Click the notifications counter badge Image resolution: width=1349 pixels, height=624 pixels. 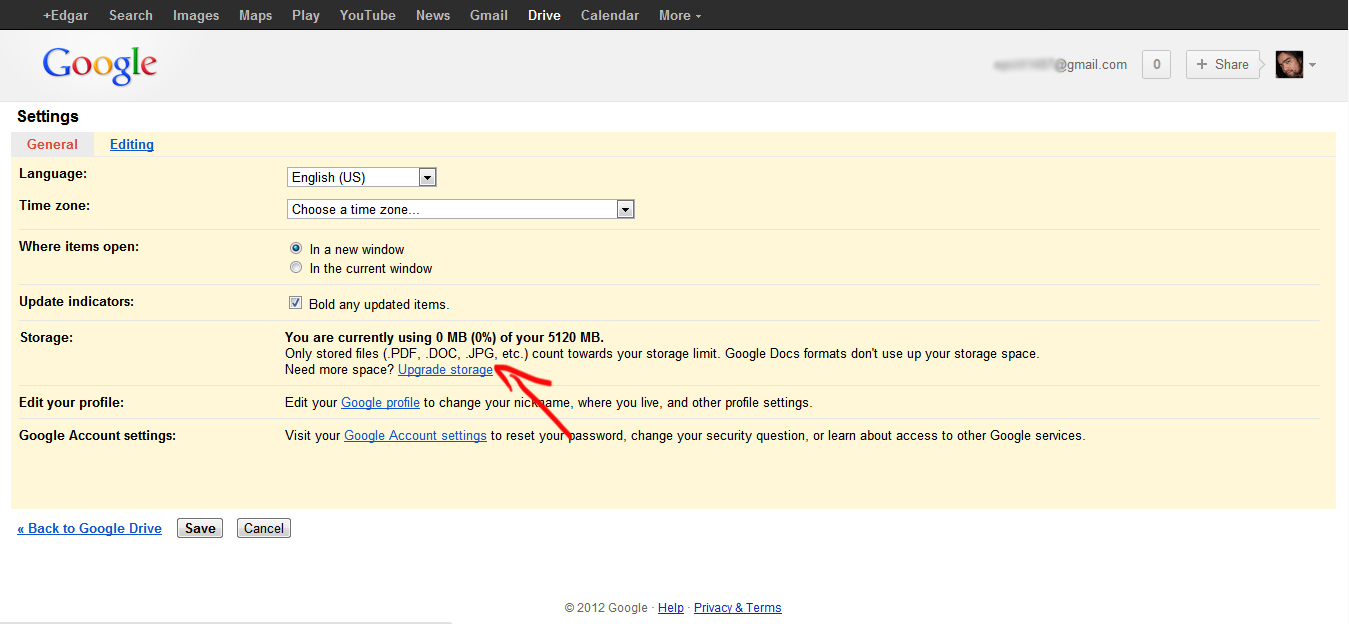click(1156, 64)
